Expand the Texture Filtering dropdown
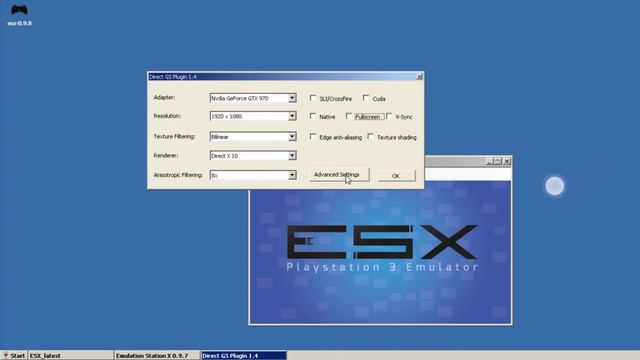 coord(292,137)
